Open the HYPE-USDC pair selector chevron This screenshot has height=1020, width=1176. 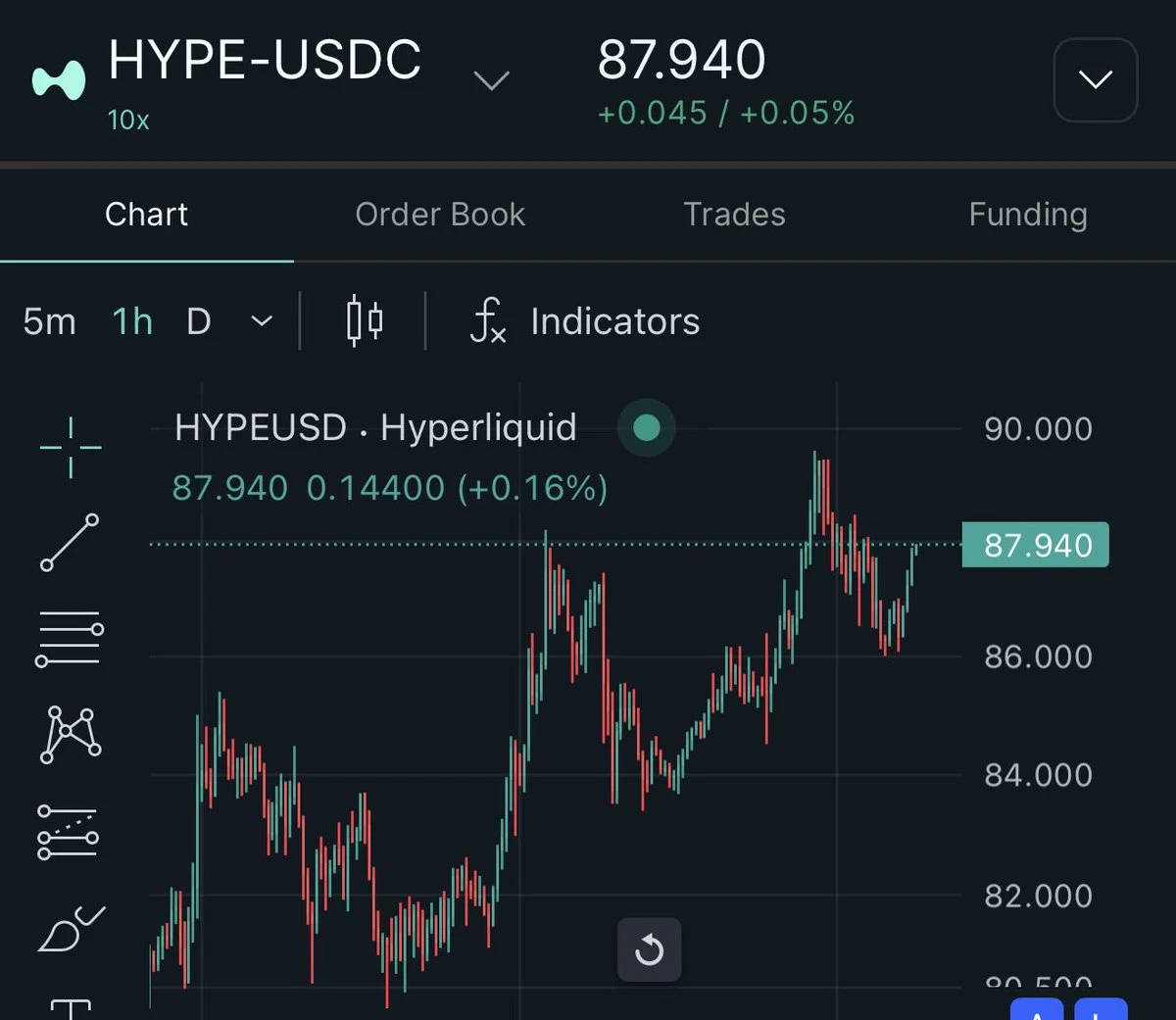point(492,80)
